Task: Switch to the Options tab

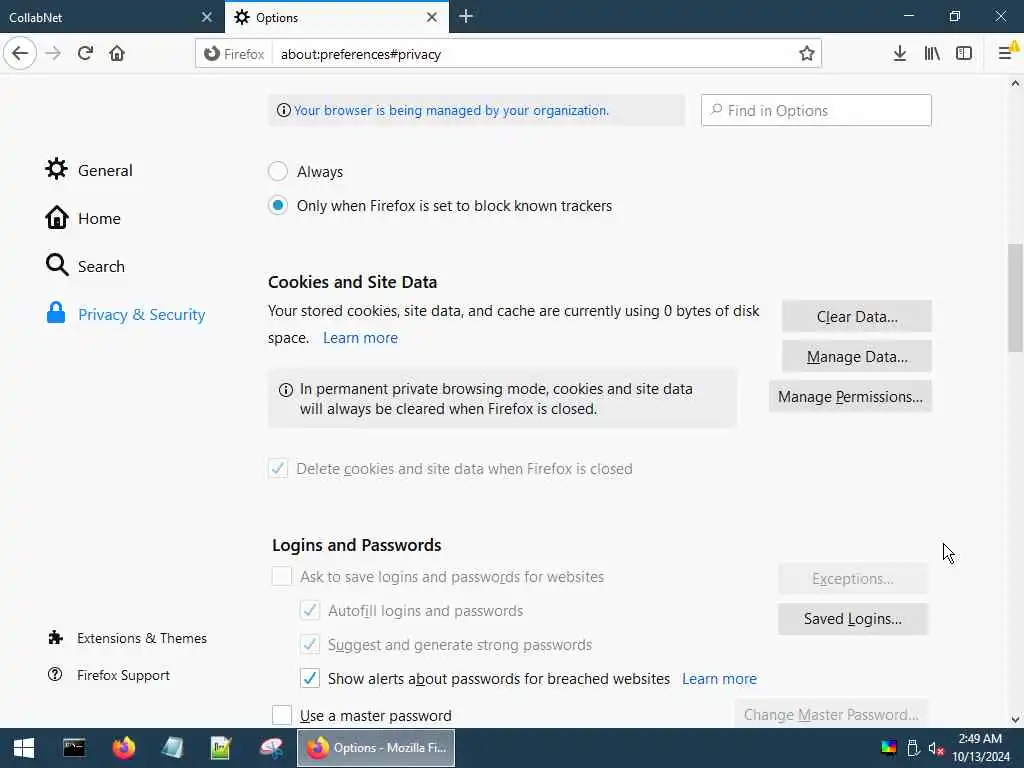Action: coord(337,17)
